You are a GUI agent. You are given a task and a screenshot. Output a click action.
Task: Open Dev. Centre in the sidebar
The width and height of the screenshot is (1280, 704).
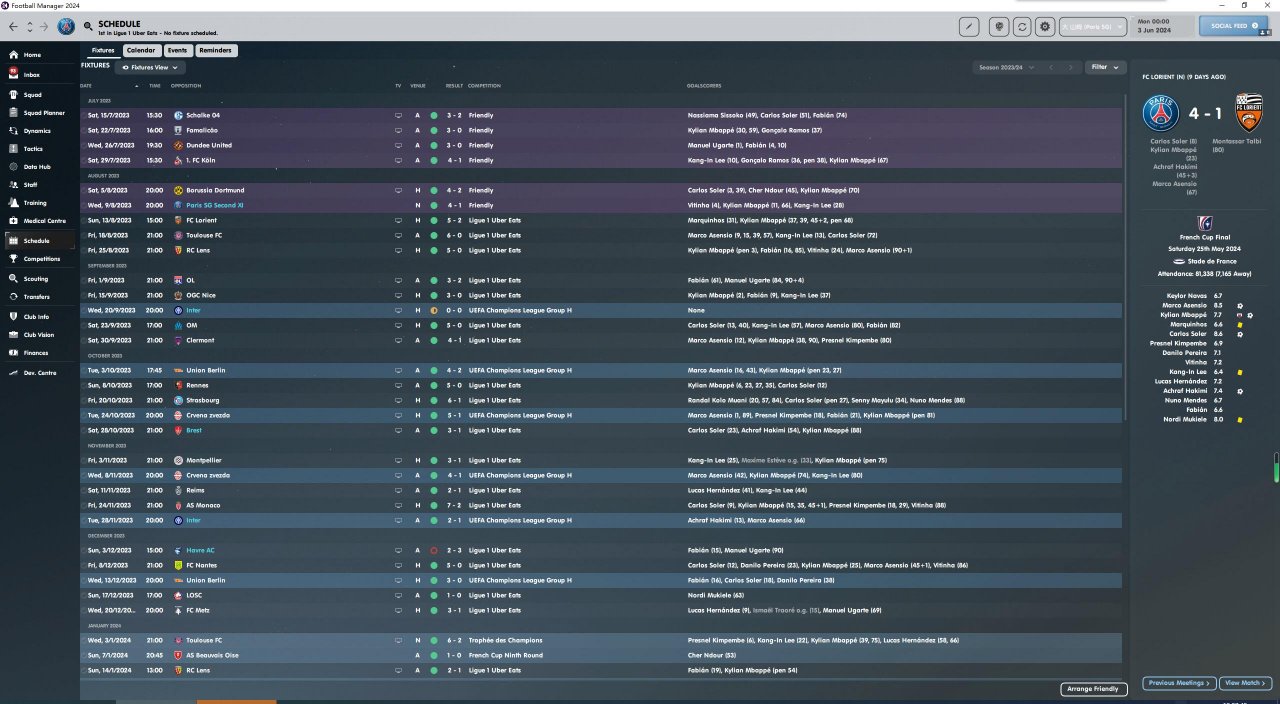point(40,373)
